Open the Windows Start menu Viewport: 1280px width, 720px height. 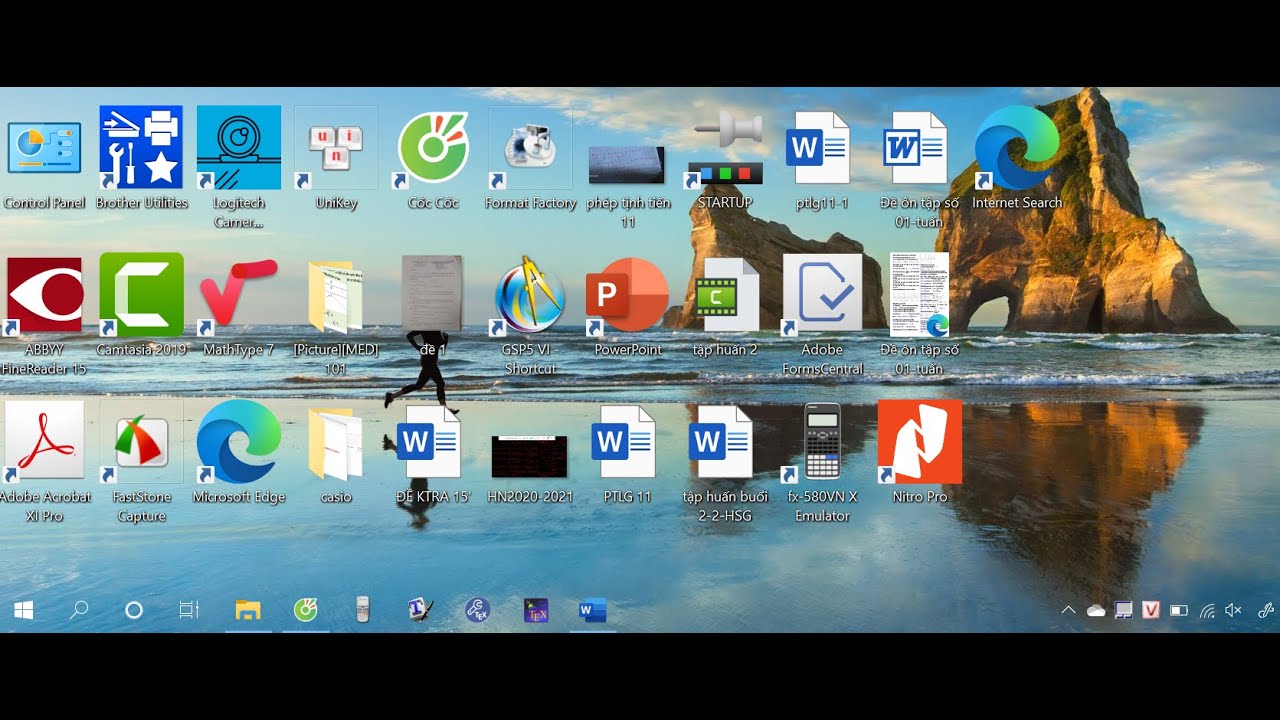pos(24,610)
